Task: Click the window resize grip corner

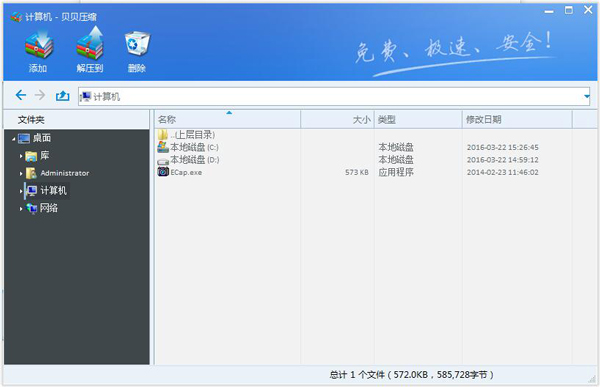Action: [593, 379]
